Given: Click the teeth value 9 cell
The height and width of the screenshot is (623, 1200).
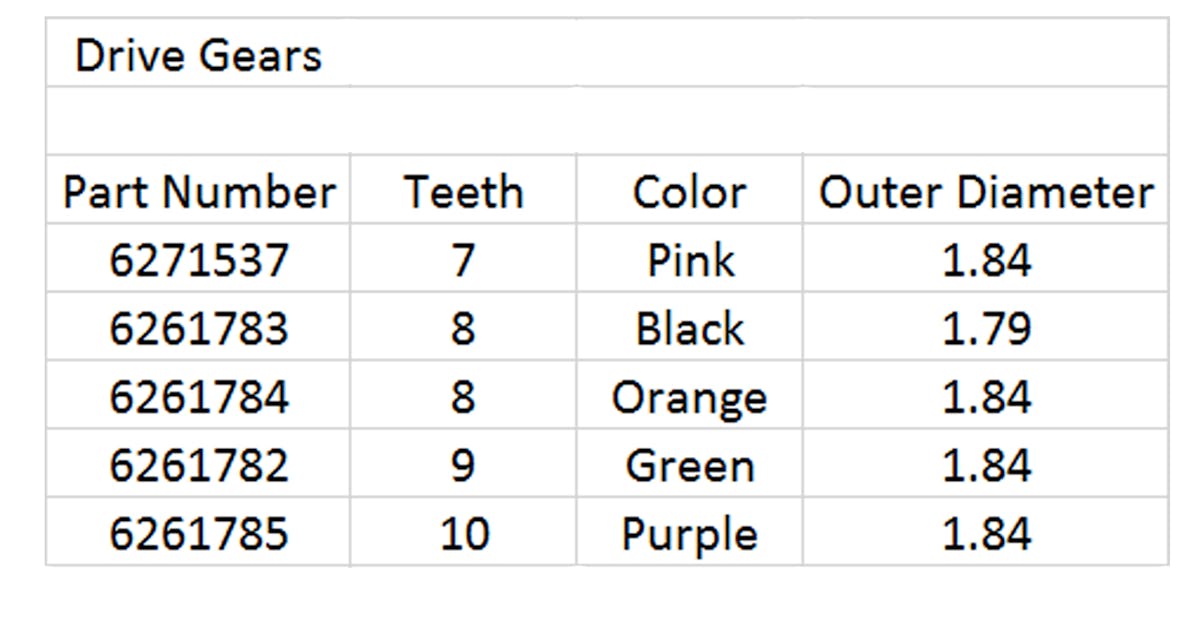Looking at the screenshot, I should [x=463, y=465].
